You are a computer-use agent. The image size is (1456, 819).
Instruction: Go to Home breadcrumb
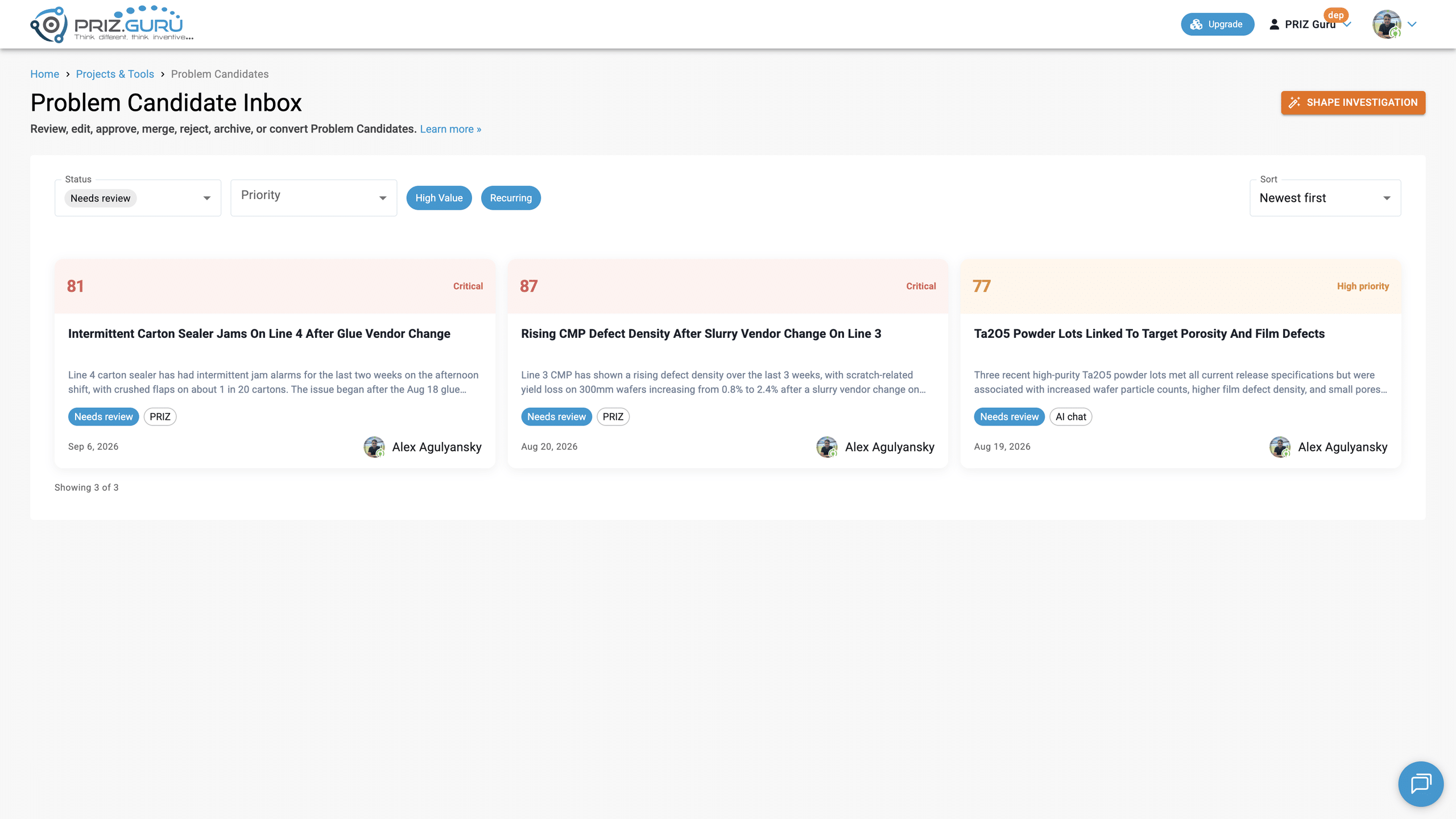pyautogui.click(x=44, y=74)
